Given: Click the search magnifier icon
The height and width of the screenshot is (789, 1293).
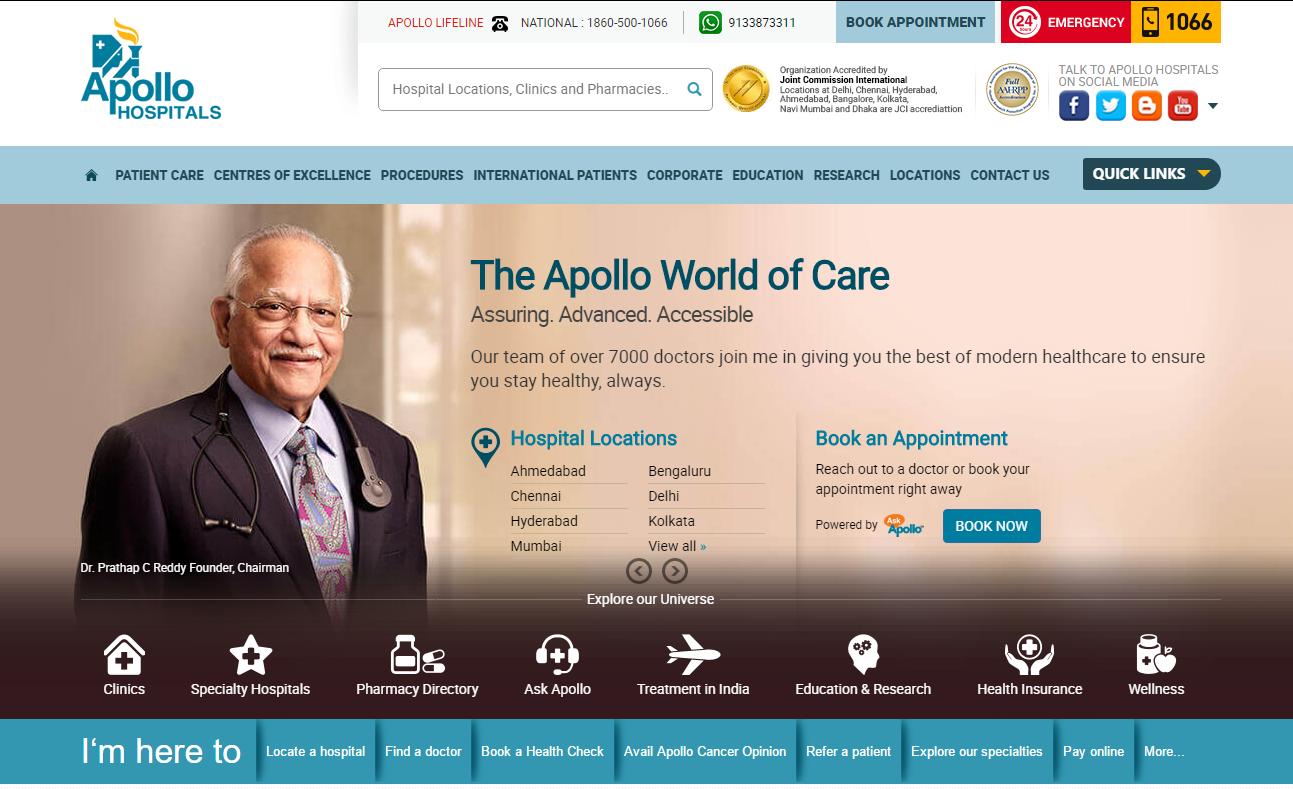Looking at the screenshot, I should click(x=694, y=89).
